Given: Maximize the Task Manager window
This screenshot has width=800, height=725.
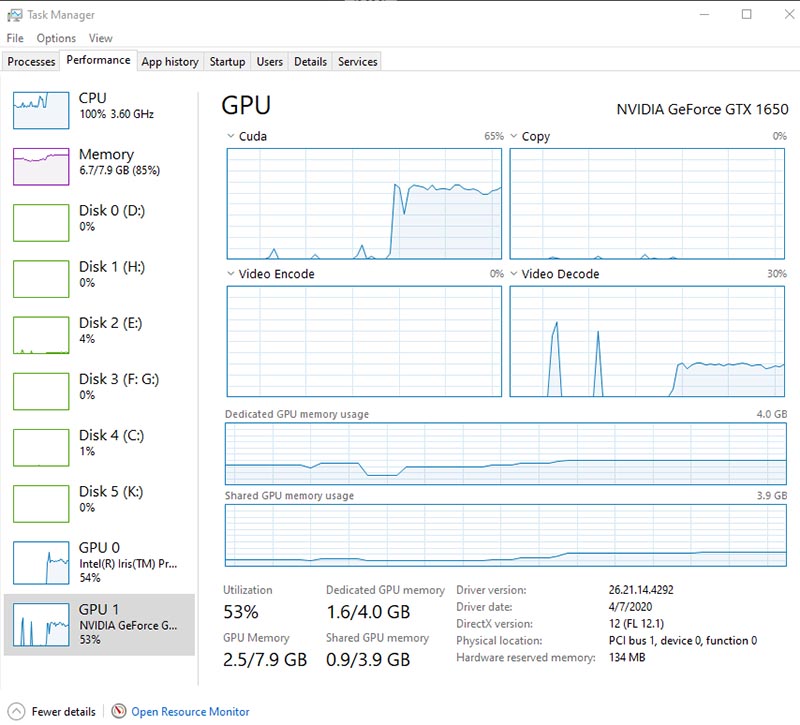Looking at the screenshot, I should (x=746, y=14).
